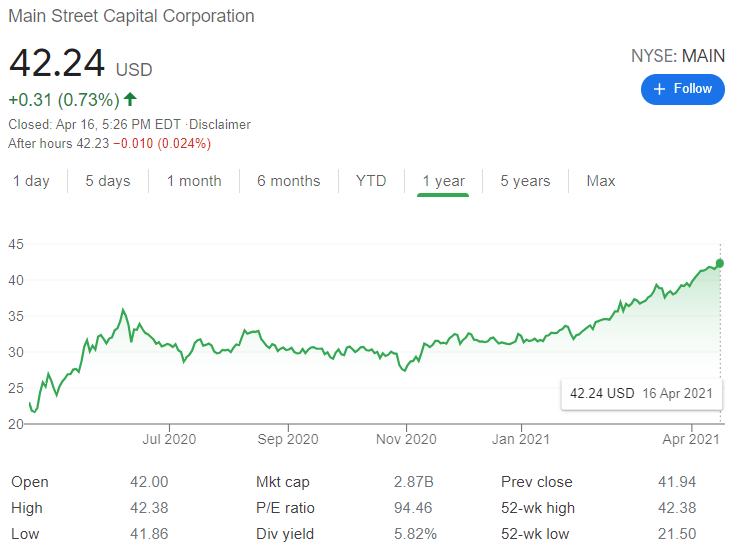The width and height of the screenshot is (741, 558).
Task: Click the +0.31 (0.73%) change text
Action: click(x=64, y=100)
